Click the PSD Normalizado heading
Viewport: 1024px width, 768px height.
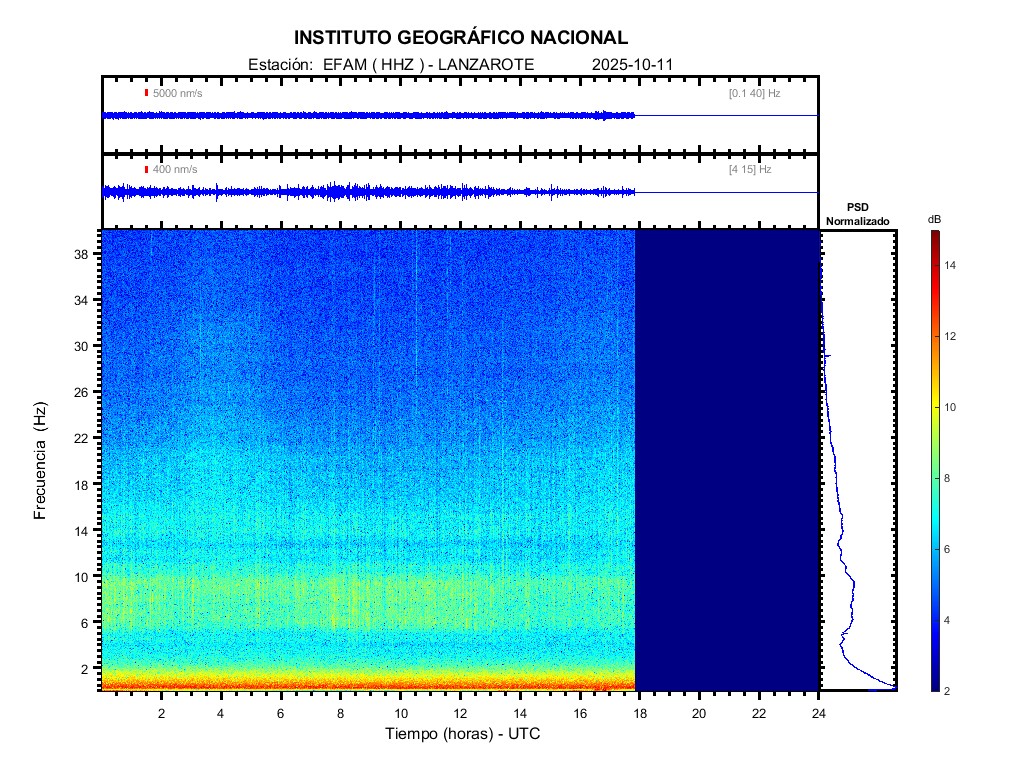(x=857, y=214)
